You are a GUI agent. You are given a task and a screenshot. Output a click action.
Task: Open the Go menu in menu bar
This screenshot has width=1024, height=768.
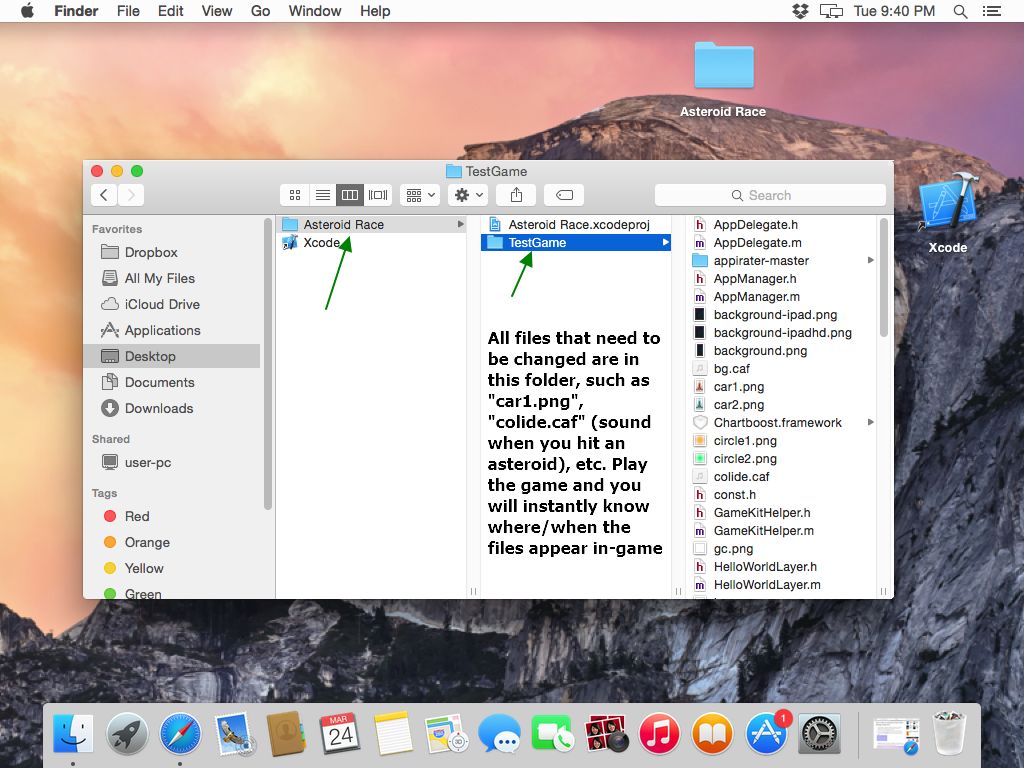[260, 11]
